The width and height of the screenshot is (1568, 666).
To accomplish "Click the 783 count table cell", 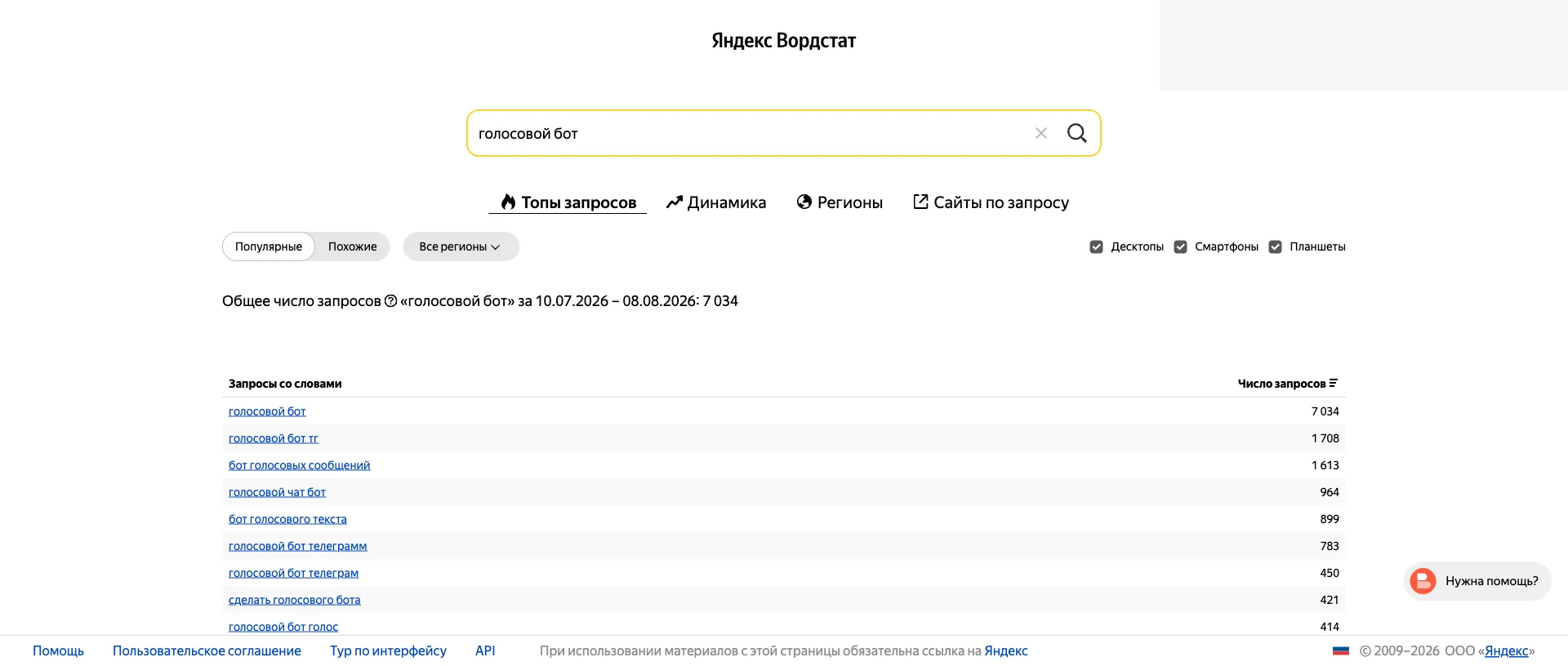I will tap(1330, 546).
